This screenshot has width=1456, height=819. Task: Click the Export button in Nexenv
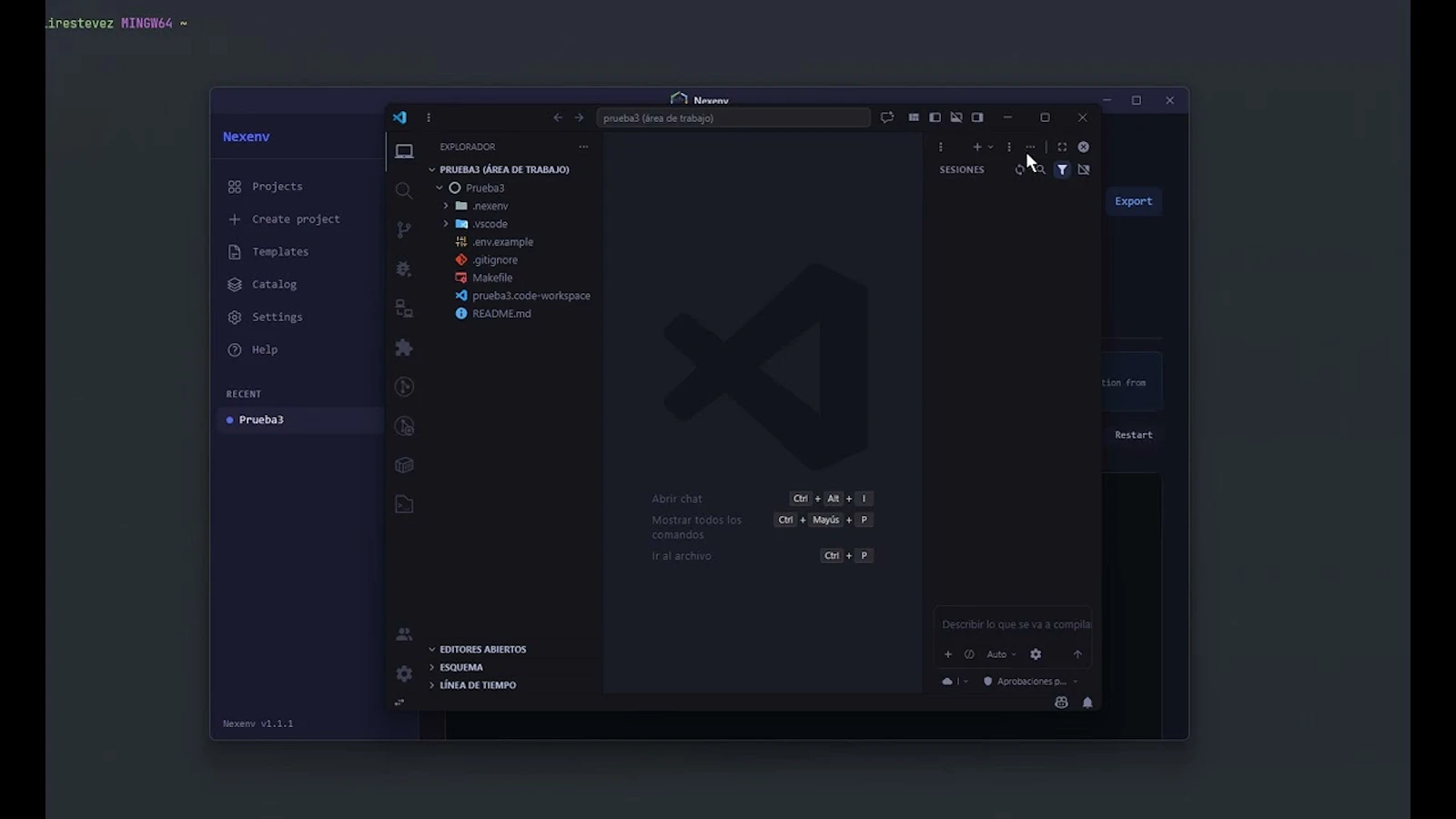tap(1133, 201)
